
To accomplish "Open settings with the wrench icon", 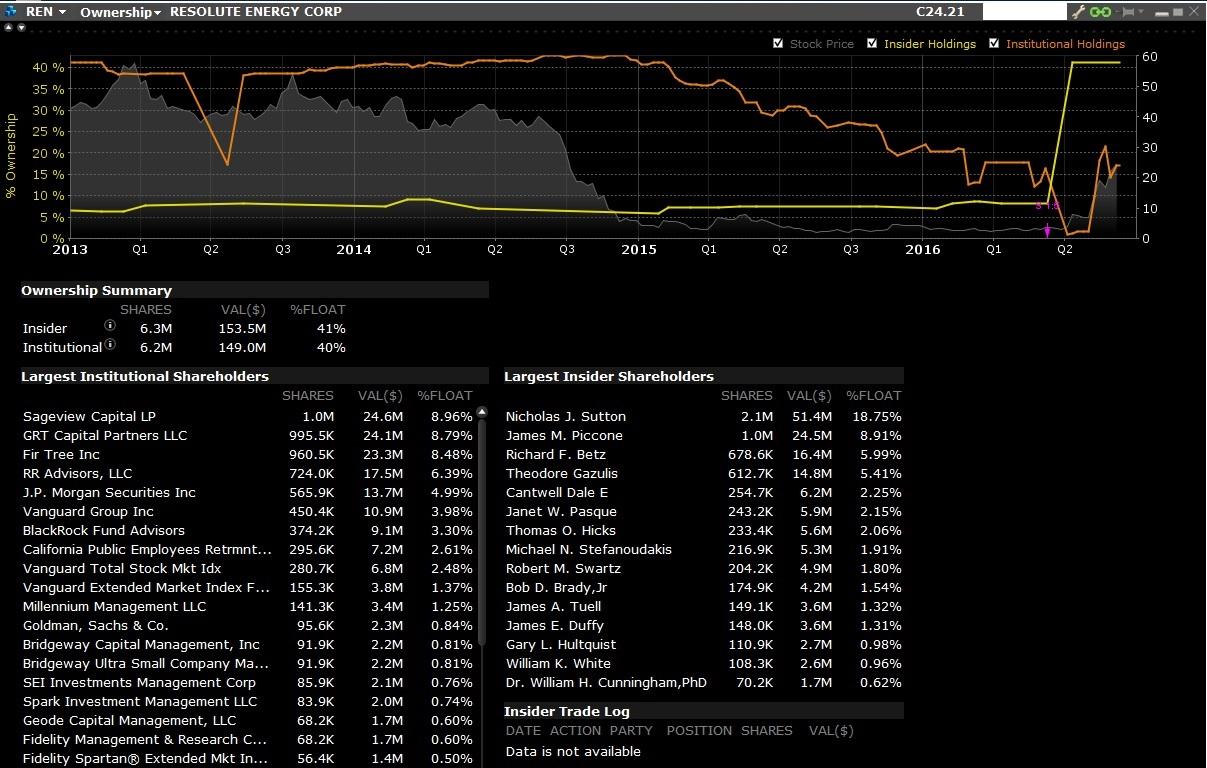I will click(x=1079, y=12).
